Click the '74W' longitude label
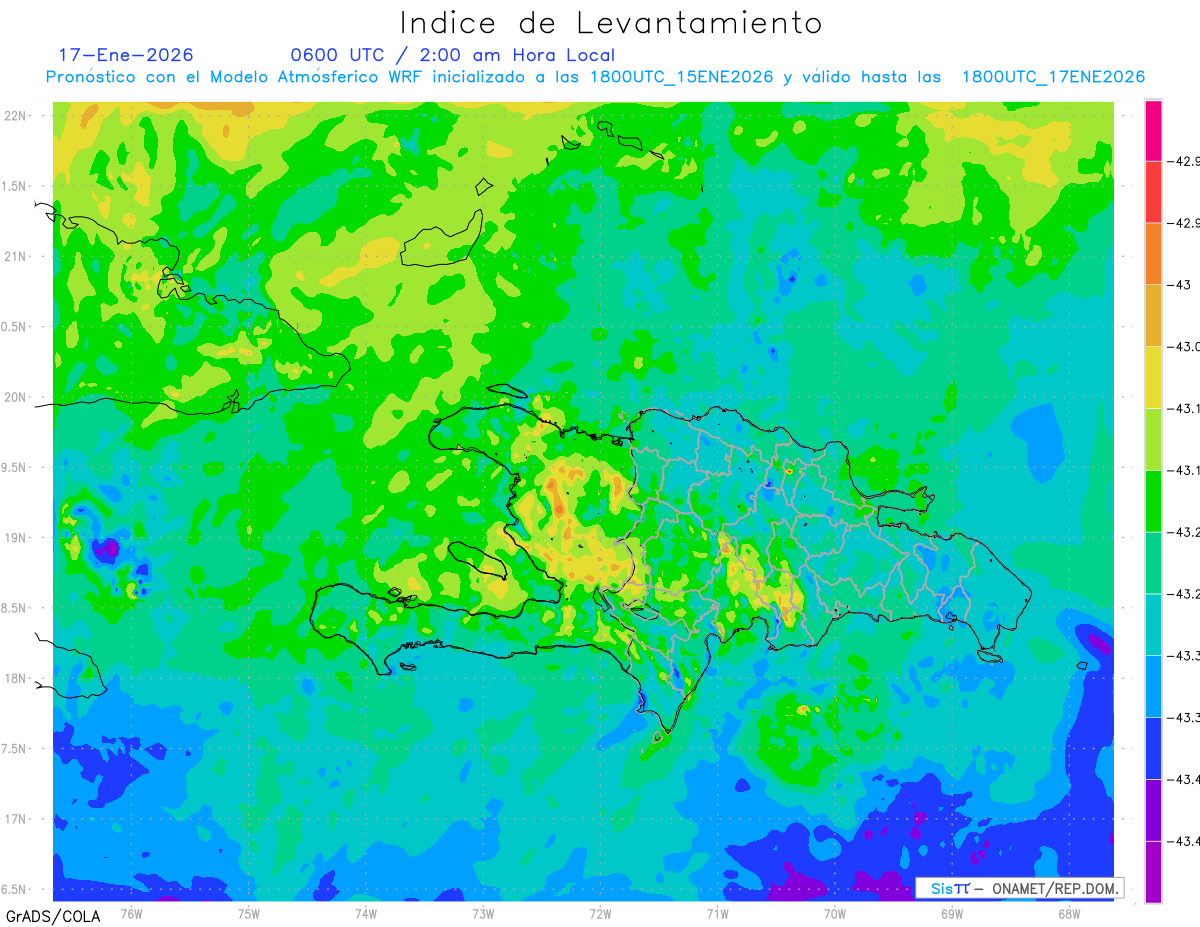 365,913
